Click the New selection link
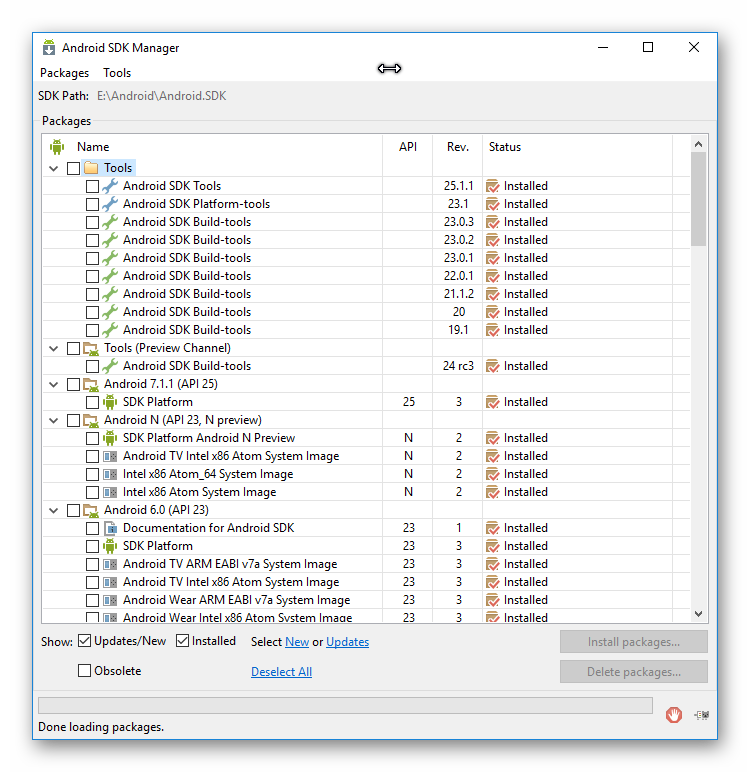This screenshot has width=750, height=772. (x=297, y=642)
